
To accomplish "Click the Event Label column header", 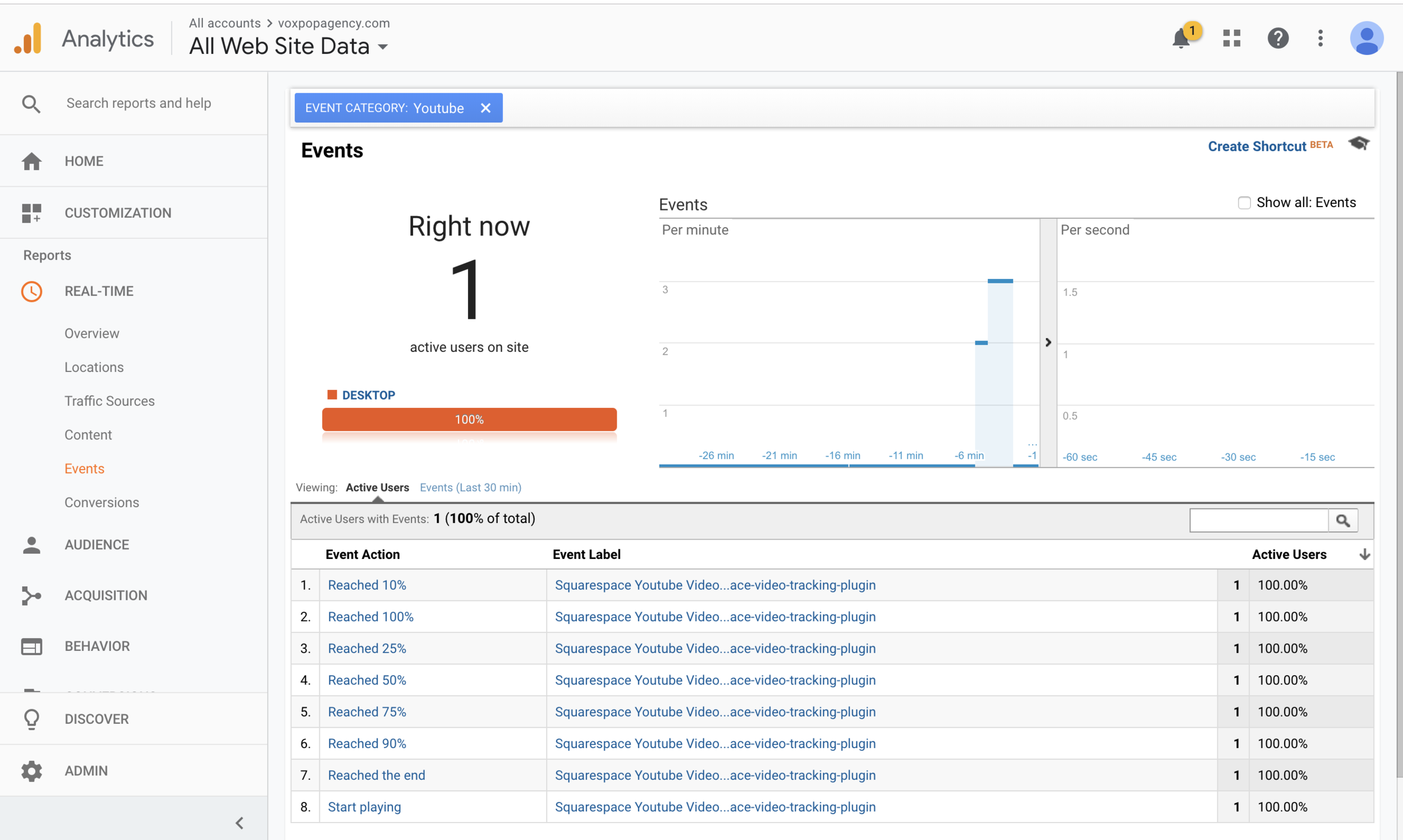I will tap(586, 555).
